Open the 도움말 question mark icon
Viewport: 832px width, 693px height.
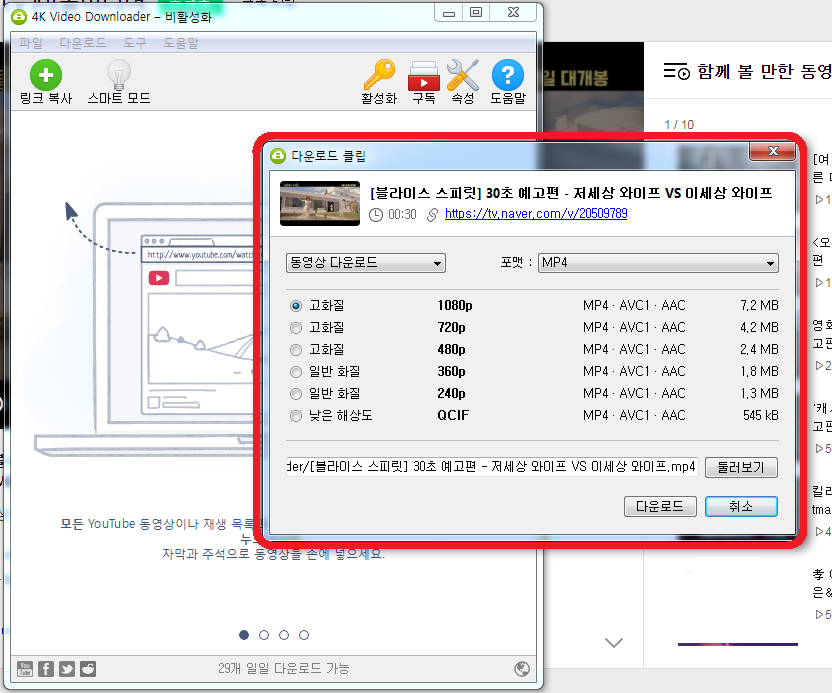click(x=508, y=75)
